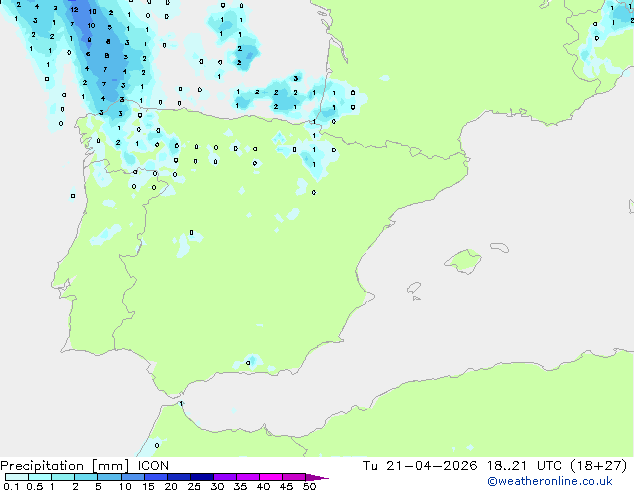Pick the 15–20 mm legend color swatch

point(156,477)
